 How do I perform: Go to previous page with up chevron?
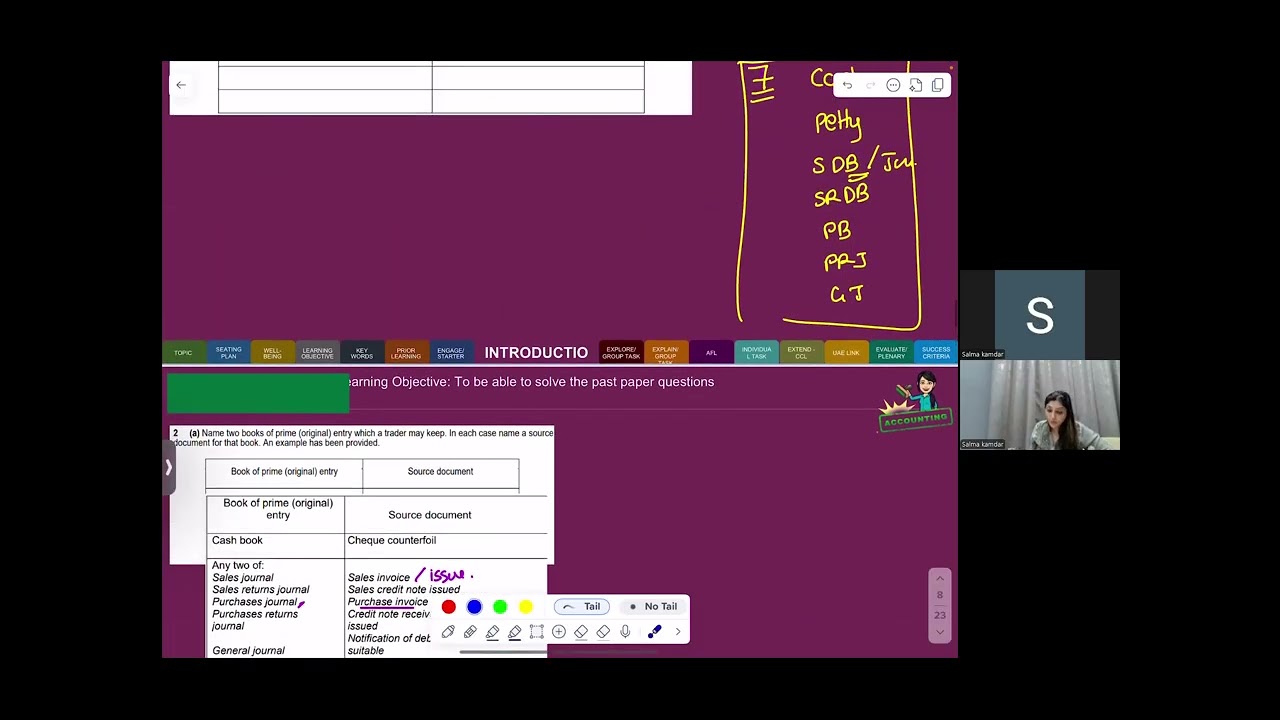tap(939, 578)
